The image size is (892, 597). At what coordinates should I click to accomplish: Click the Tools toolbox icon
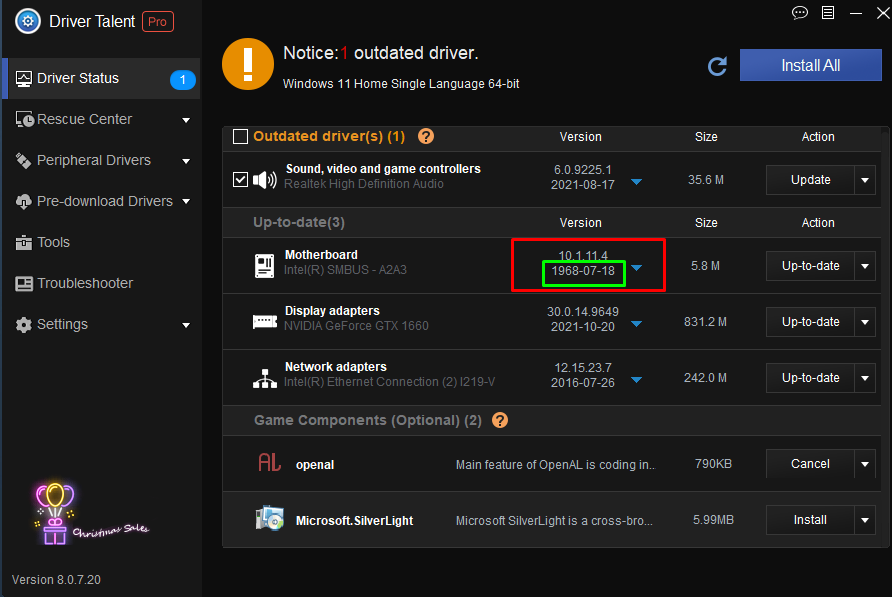click(x=23, y=242)
